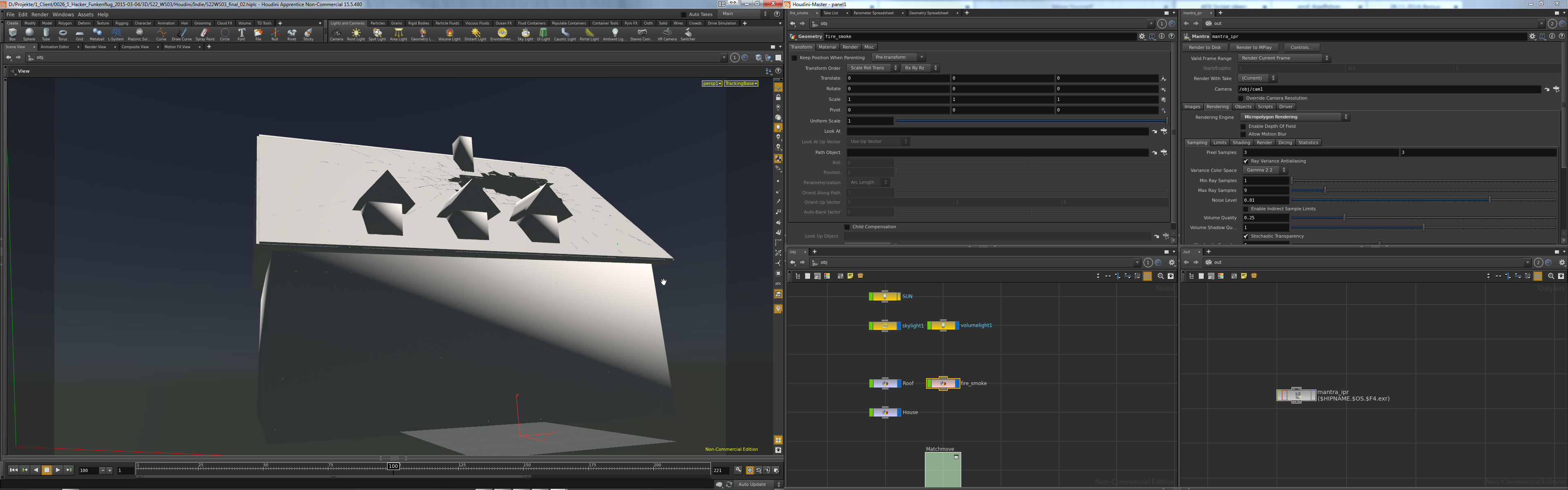Select the Spray Paint tool

coord(205,34)
